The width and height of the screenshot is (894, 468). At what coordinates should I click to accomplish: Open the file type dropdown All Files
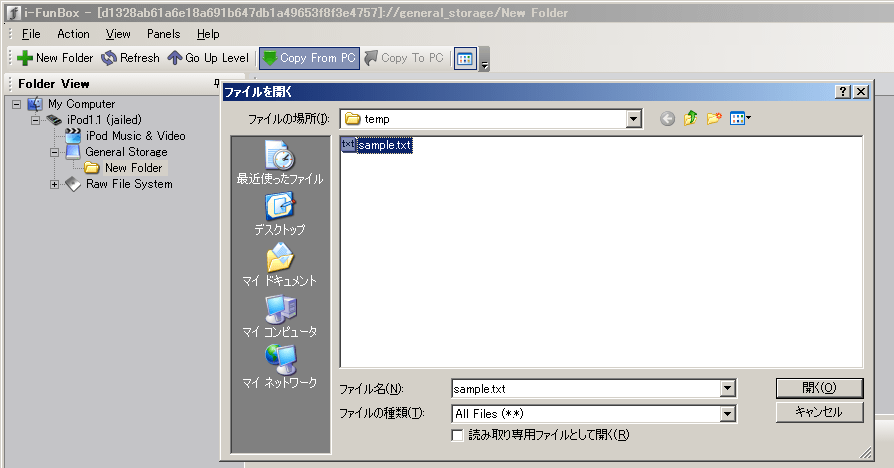728,413
